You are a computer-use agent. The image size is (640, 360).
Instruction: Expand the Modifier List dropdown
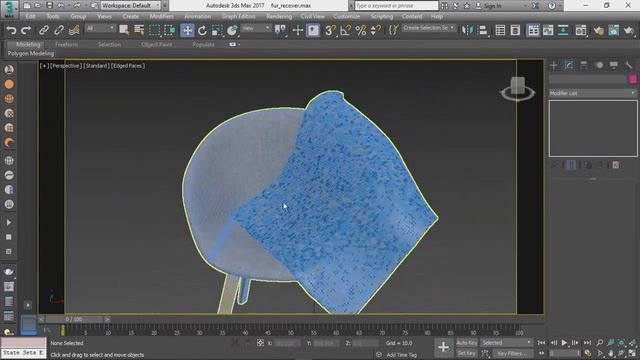pyautogui.click(x=592, y=93)
